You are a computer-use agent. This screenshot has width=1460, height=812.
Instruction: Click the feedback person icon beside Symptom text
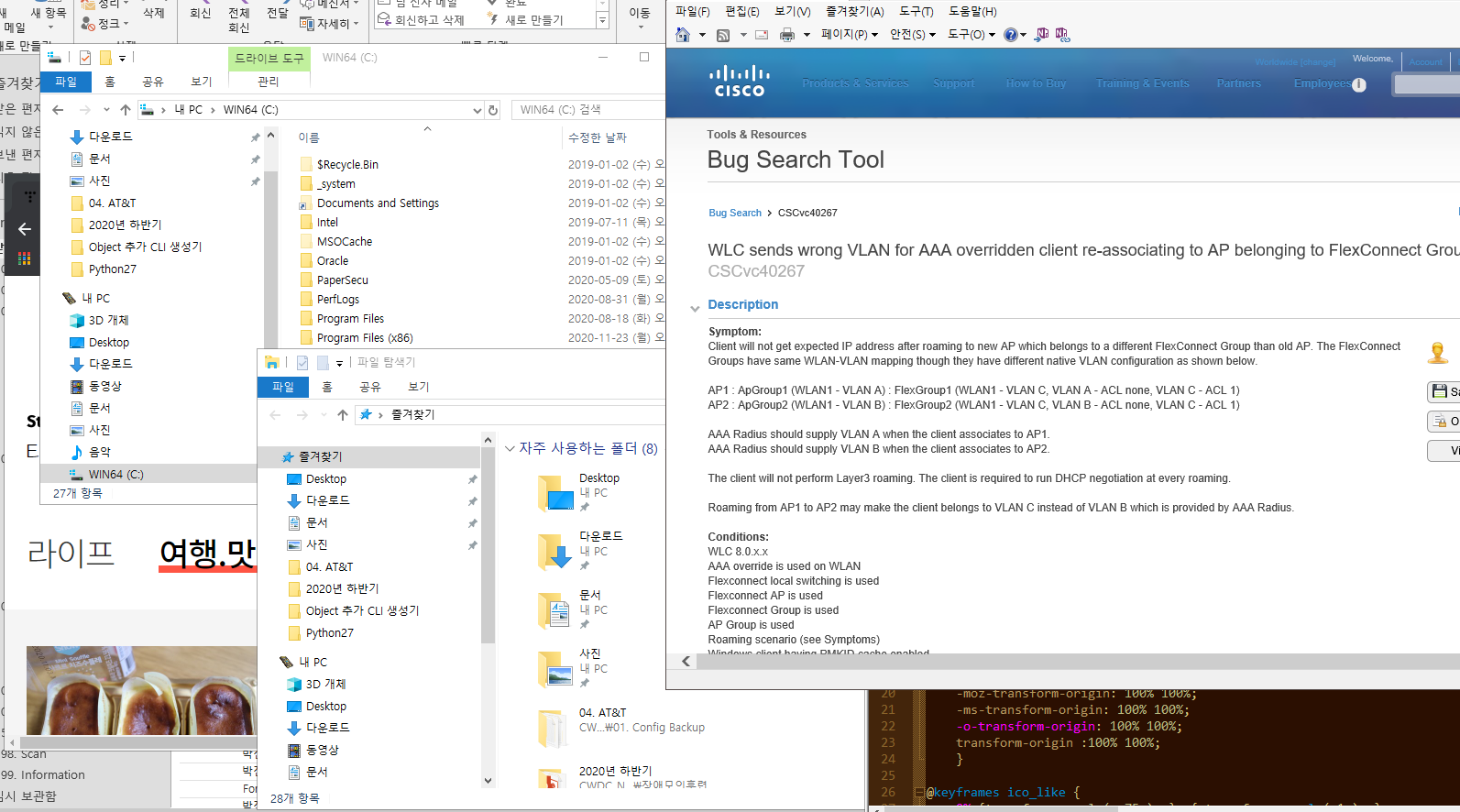coord(1438,353)
